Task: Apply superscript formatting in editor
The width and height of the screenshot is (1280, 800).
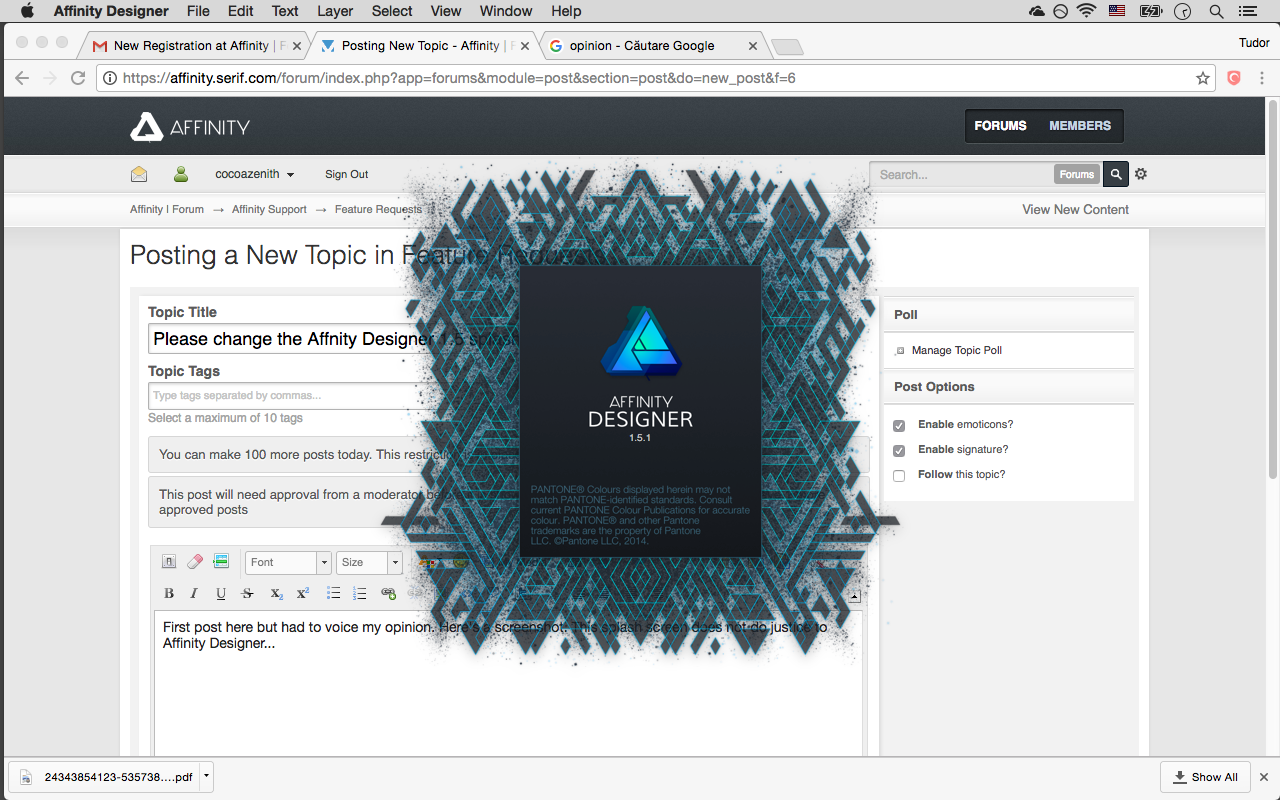Action: click(303, 594)
